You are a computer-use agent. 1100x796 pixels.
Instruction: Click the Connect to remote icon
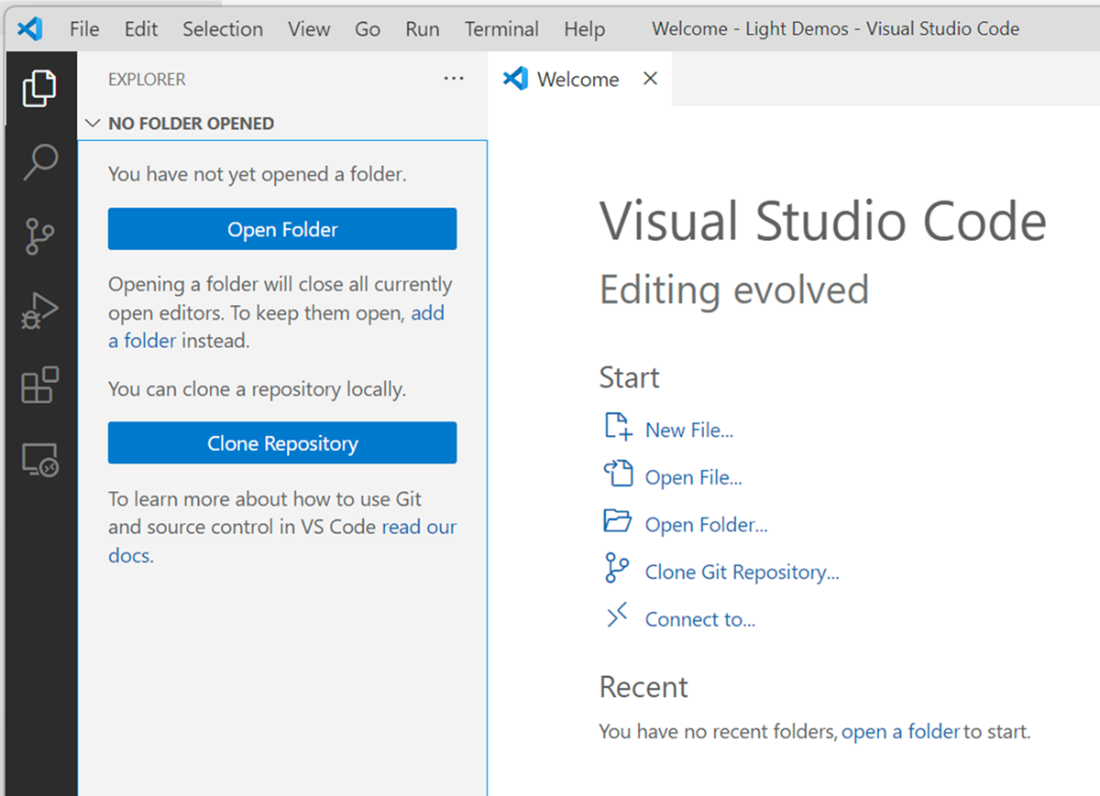617,615
